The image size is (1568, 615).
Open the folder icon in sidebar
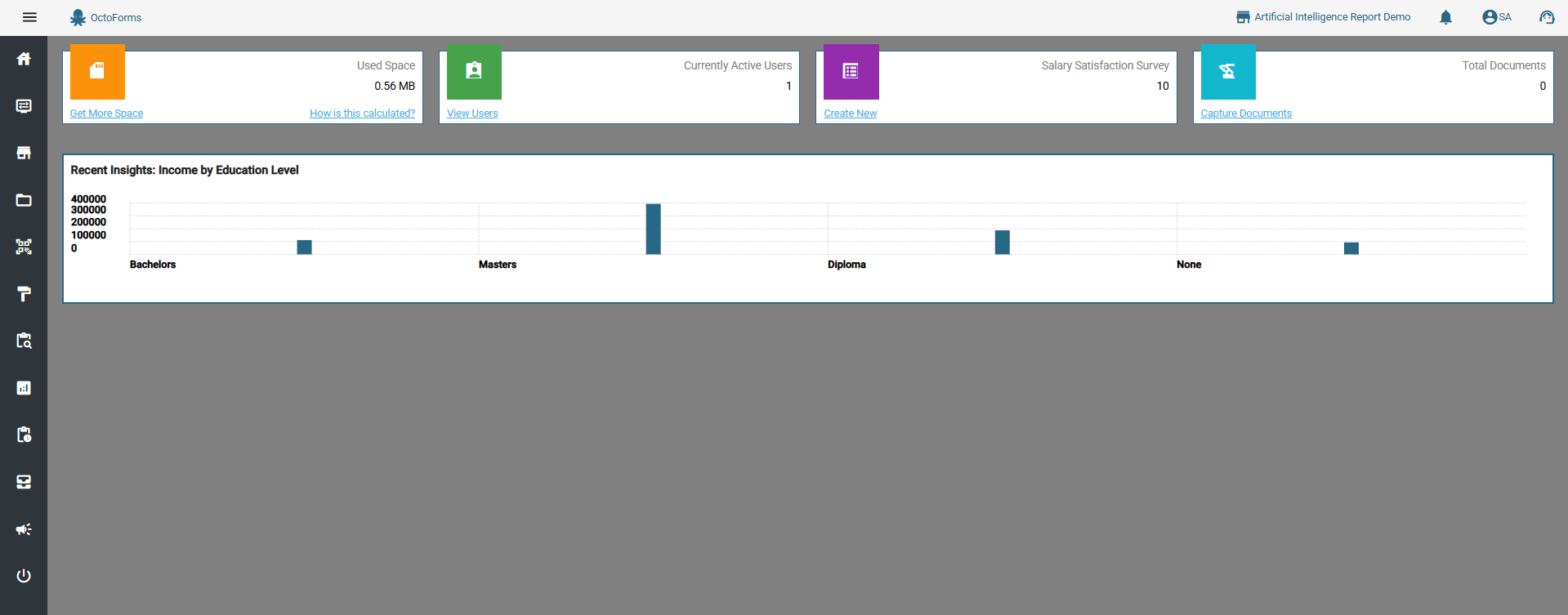(24, 200)
